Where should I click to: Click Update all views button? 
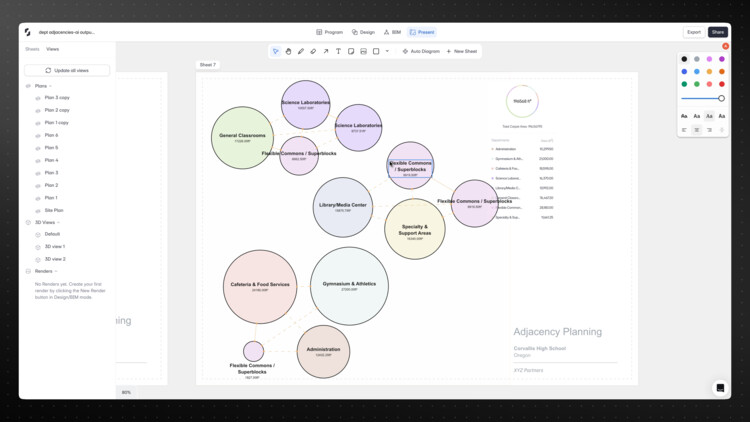(x=67, y=71)
